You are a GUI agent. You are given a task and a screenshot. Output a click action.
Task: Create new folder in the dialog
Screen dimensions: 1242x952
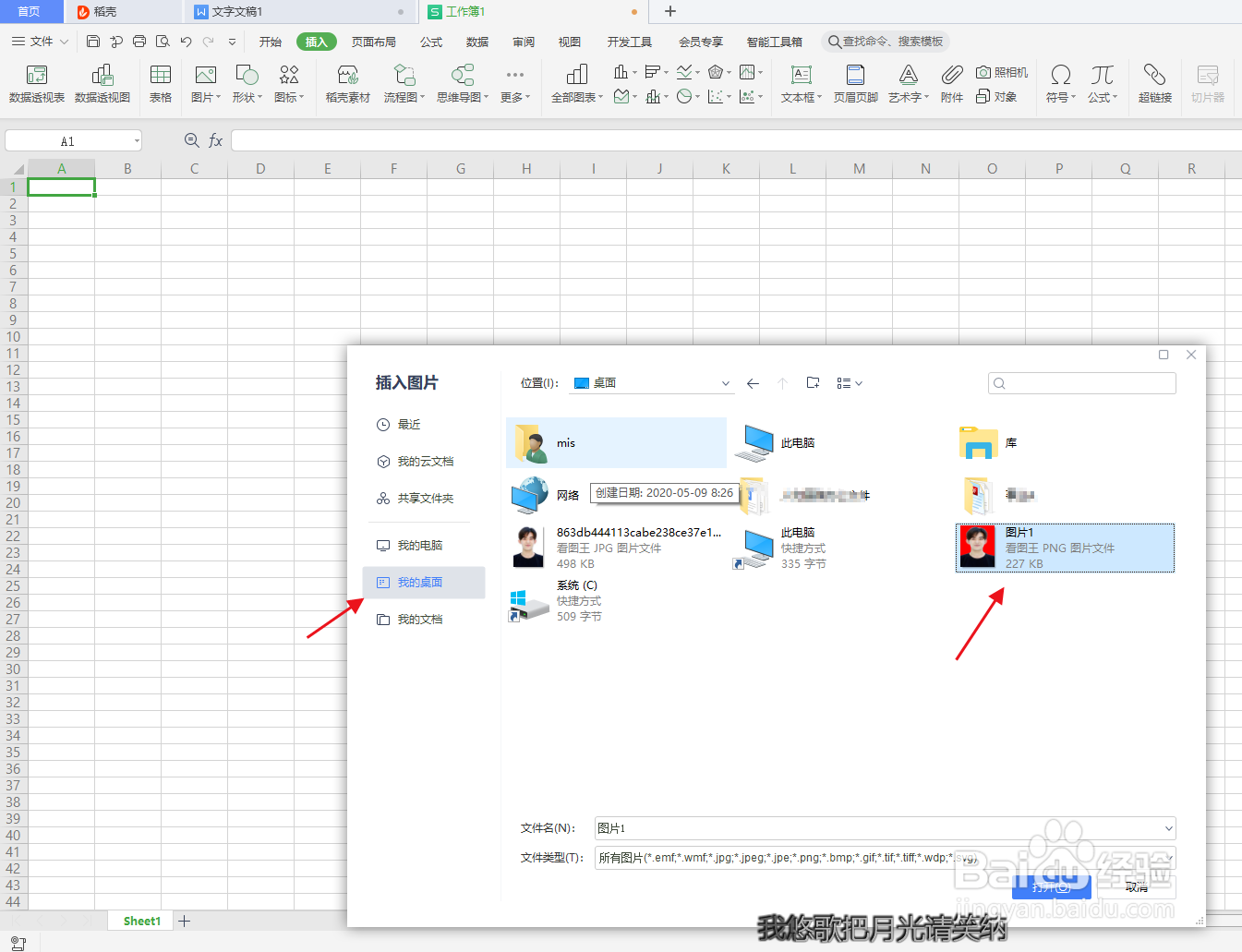click(813, 382)
